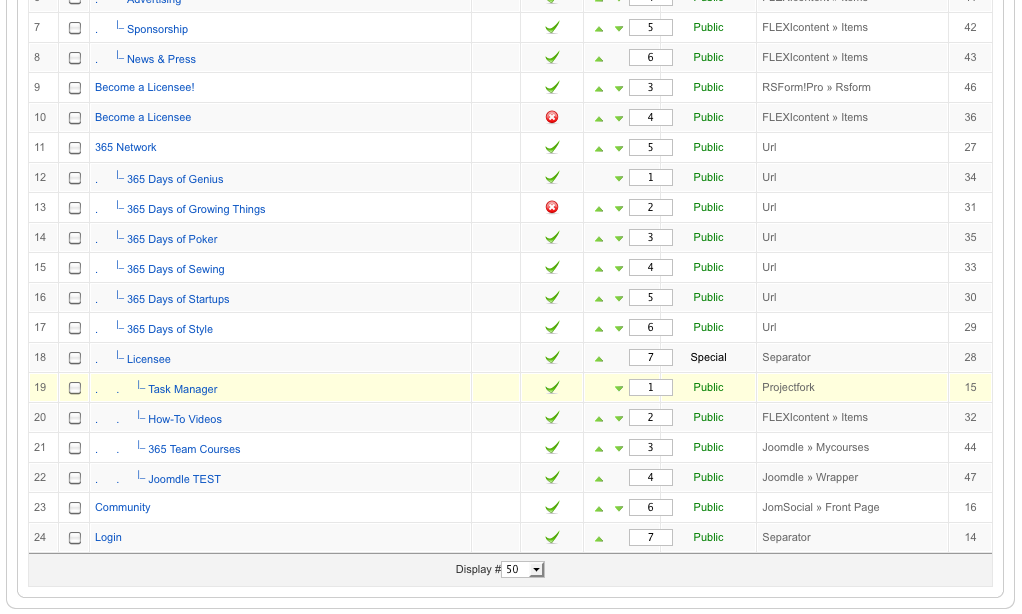Open the How-To Videos menu item
This screenshot has width=1022, height=614.
point(185,419)
